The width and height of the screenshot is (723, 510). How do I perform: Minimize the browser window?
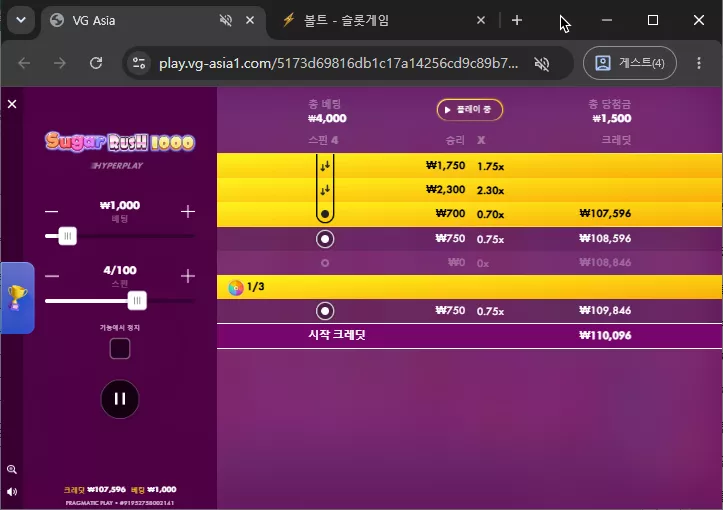pos(607,20)
